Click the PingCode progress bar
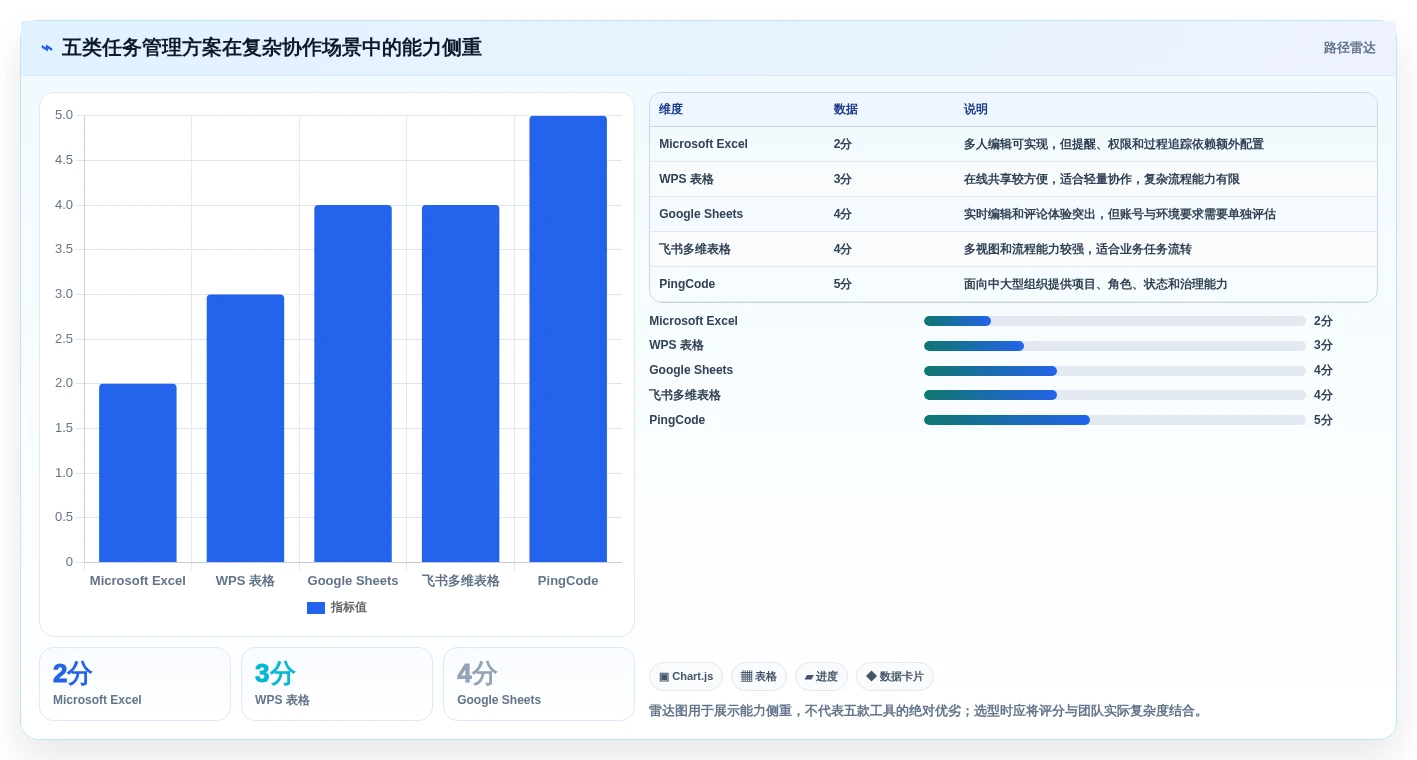The image size is (1417, 760). [x=1115, y=420]
